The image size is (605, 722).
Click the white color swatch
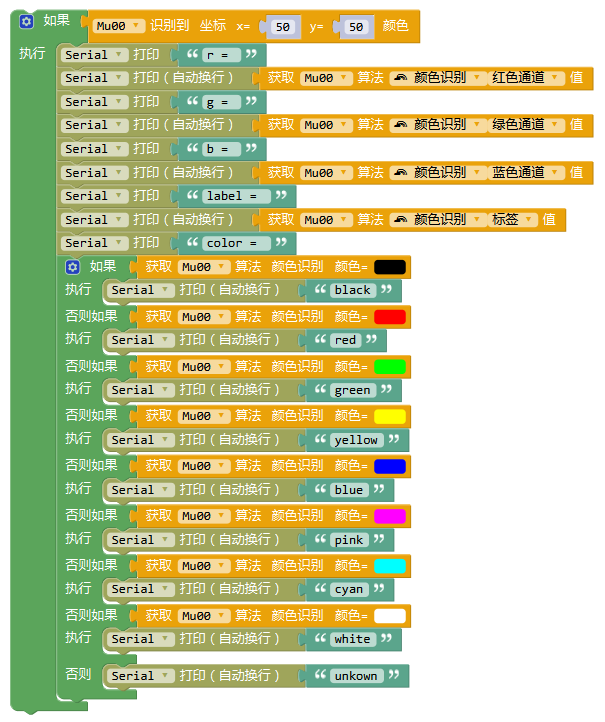coord(390,616)
